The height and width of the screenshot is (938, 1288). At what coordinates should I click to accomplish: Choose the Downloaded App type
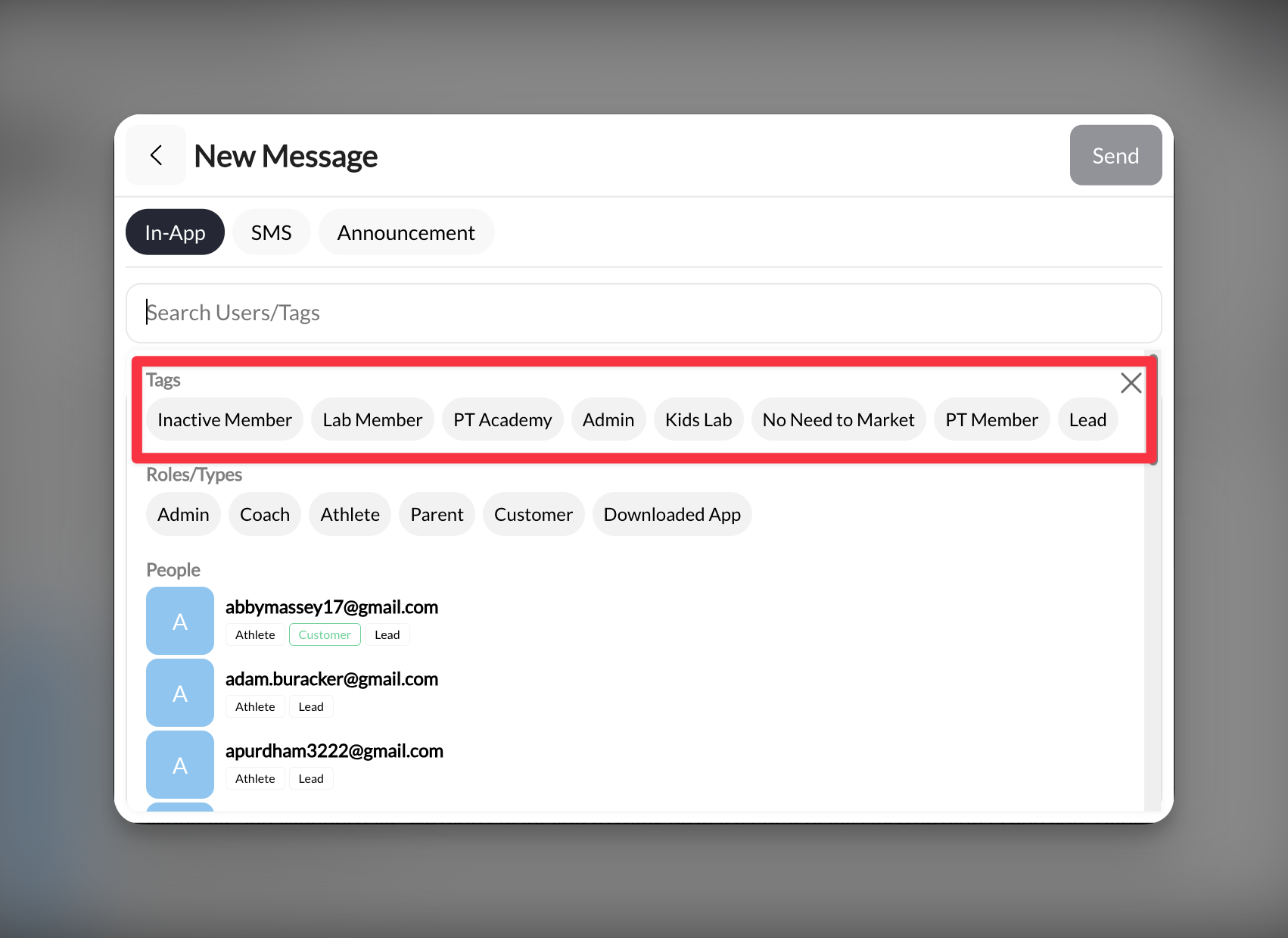(x=671, y=514)
